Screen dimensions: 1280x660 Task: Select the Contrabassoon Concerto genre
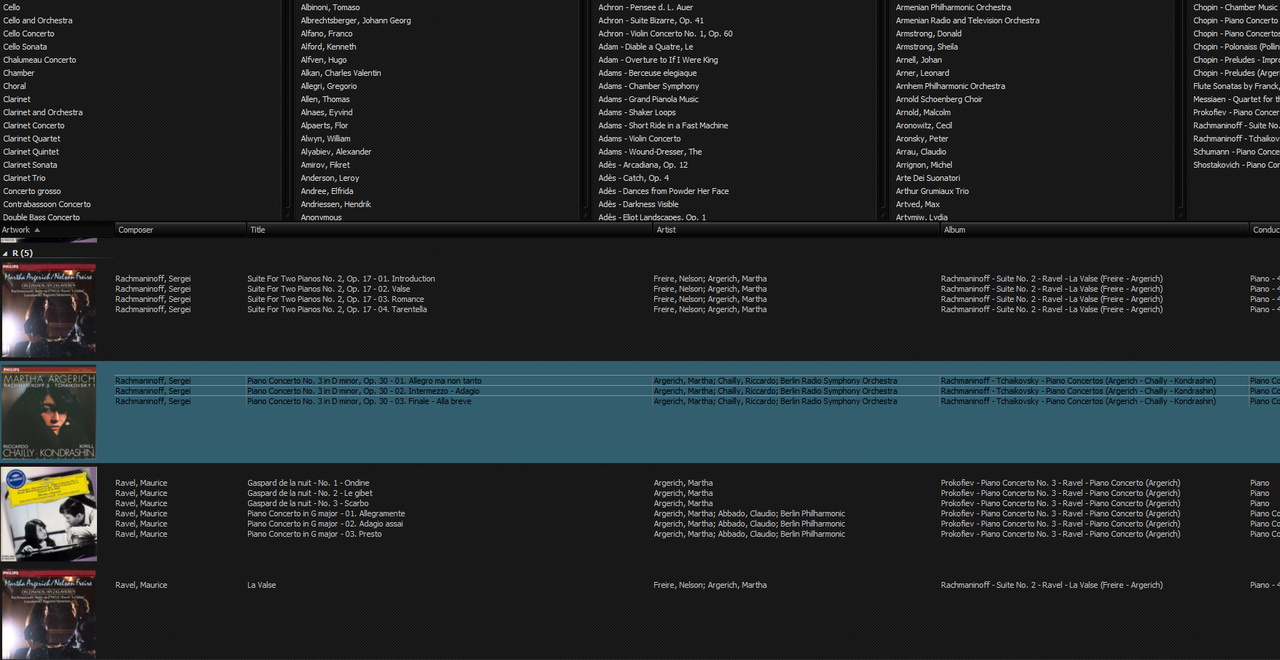click(47, 204)
